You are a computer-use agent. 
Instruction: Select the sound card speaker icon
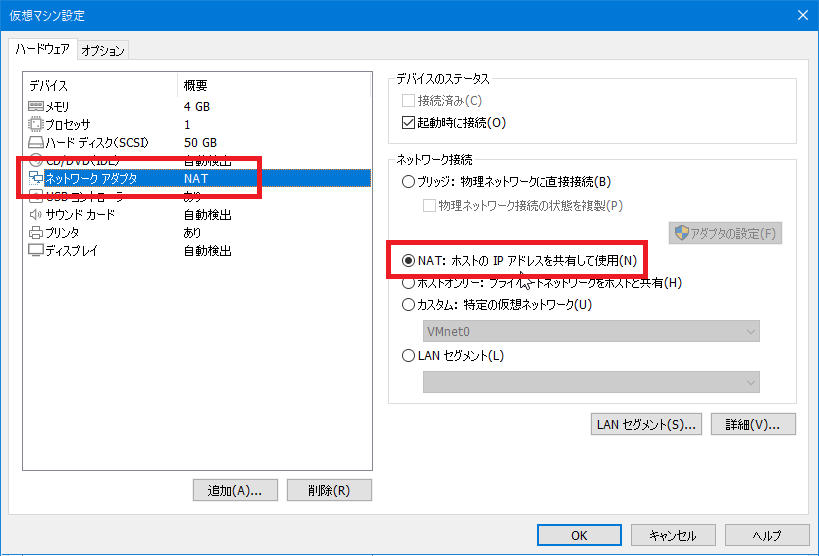36,214
